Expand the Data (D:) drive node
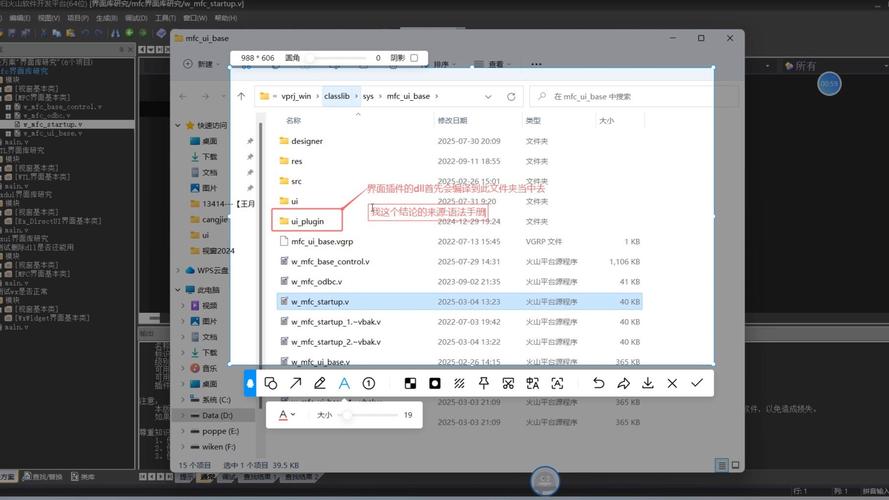 (183, 416)
